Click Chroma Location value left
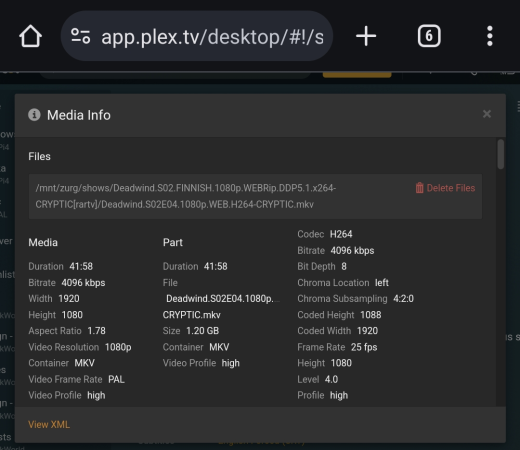 click(382, 283)
